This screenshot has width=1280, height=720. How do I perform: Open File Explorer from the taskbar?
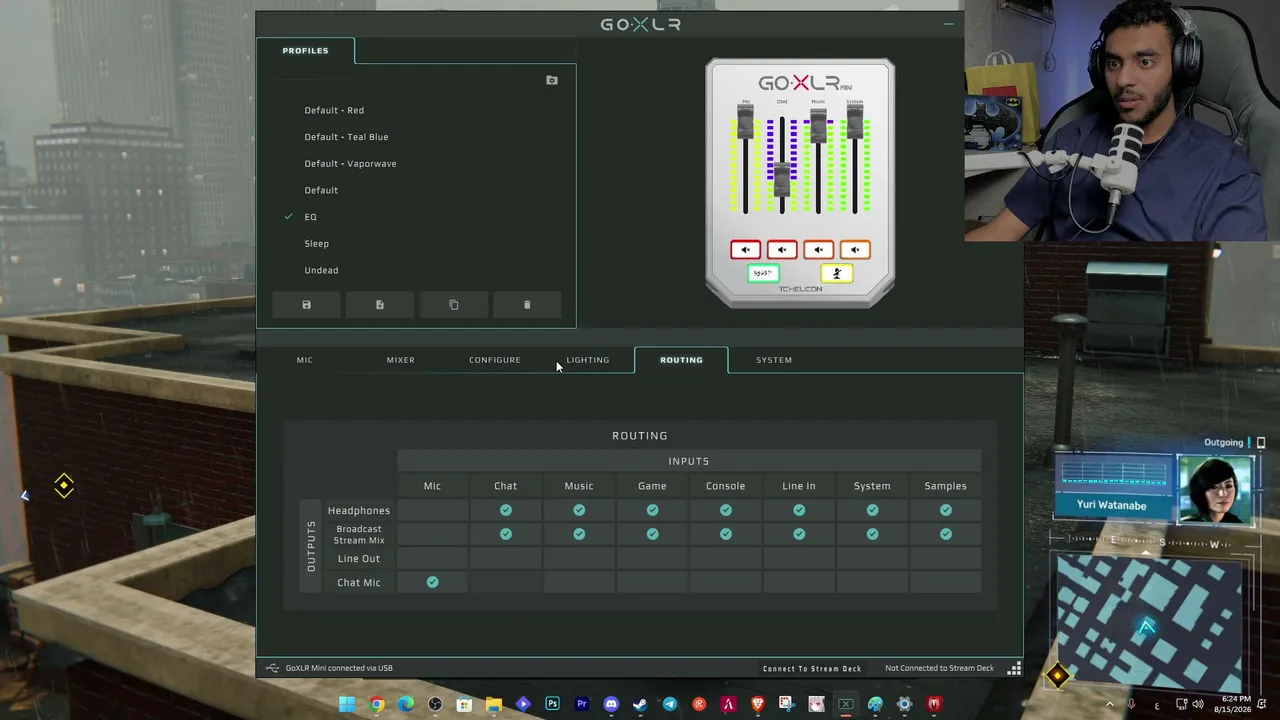pyautogui.click(x=493, y=704)
